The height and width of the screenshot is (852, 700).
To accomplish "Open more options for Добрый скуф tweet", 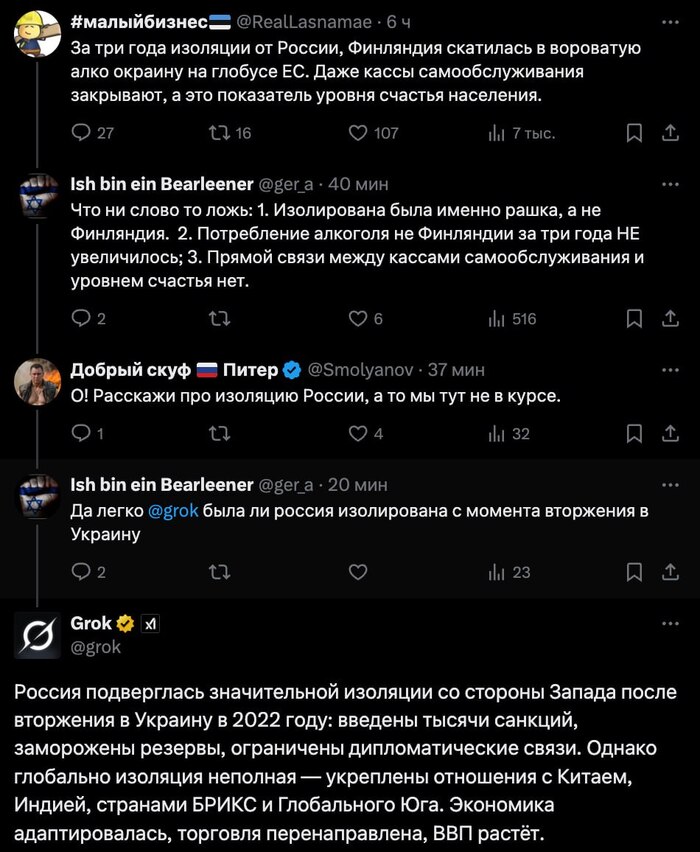I will click(669, 369).
